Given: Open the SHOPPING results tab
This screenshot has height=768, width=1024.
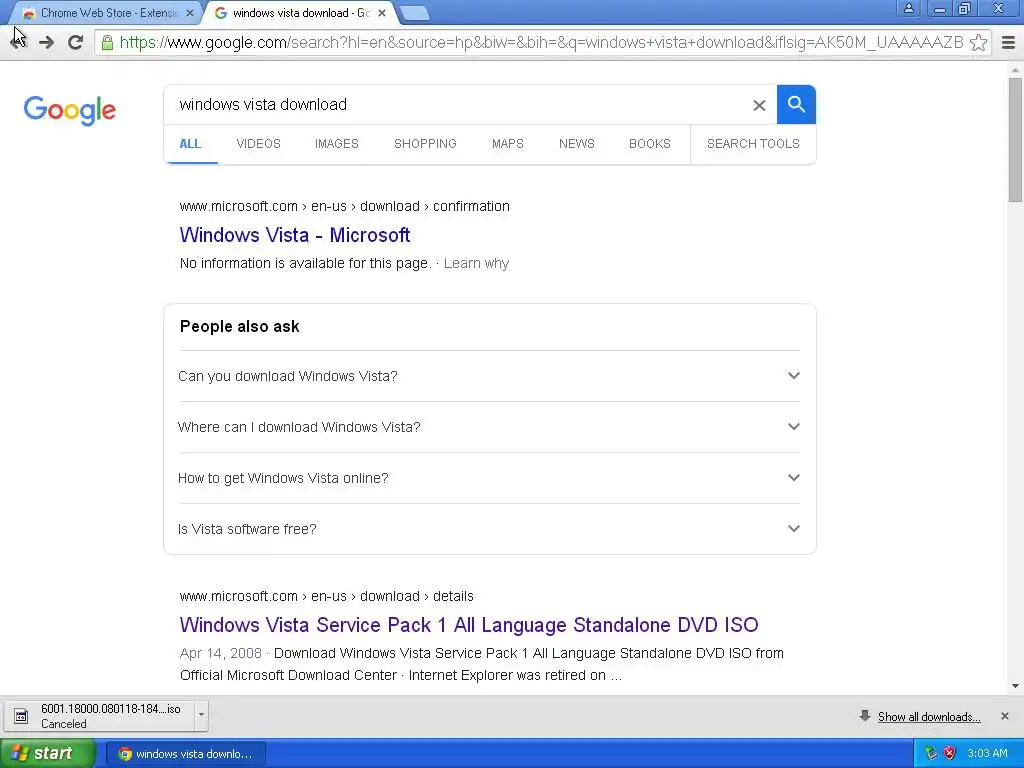Looking at the screenshot, I should pos(425,144).
